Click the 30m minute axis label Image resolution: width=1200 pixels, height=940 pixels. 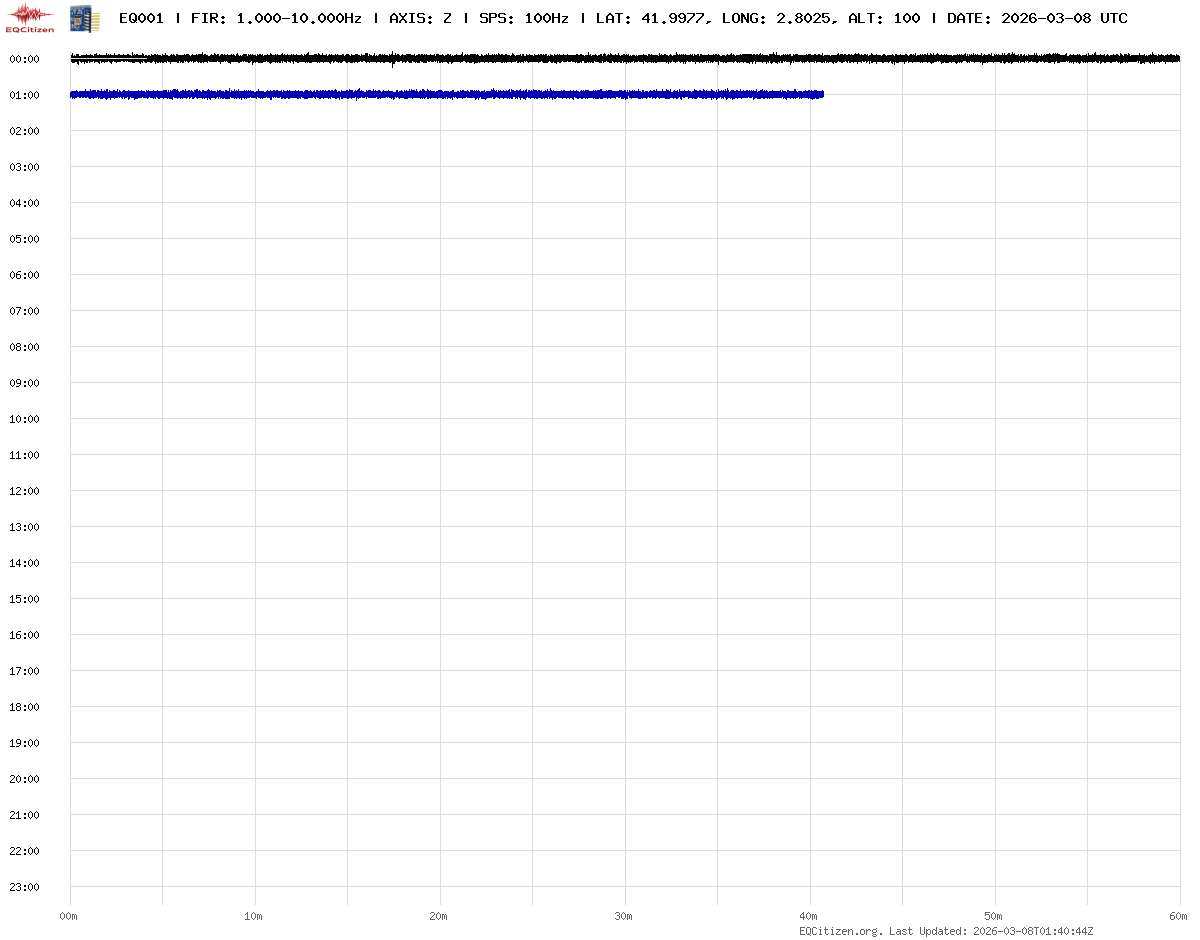pyautogui.click(x=624, y=916)
